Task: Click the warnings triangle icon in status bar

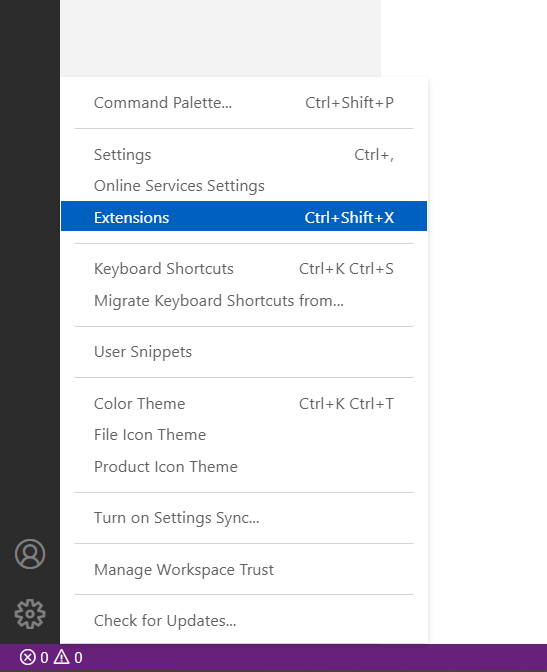Action: pyautogui.click(x=62, y=657)
